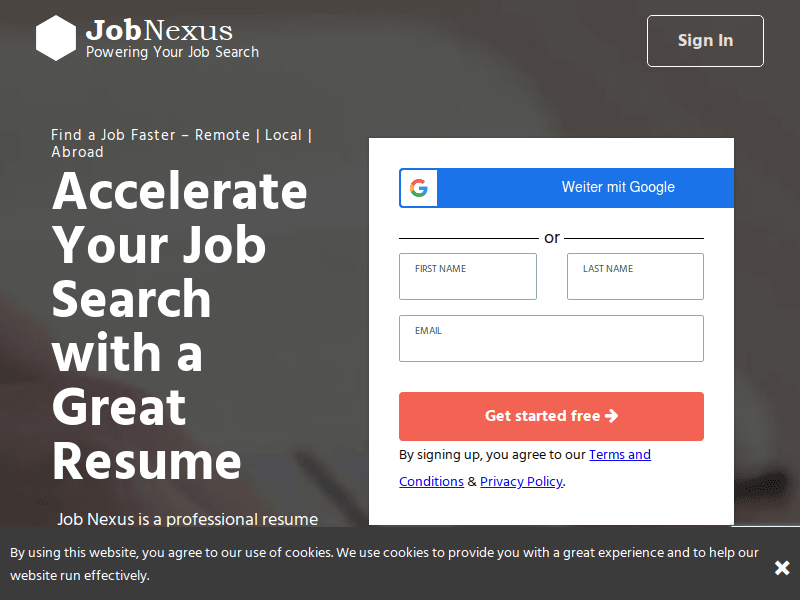
Task: Select the JobNexus brand text in the header
Action: coord(160,30)
